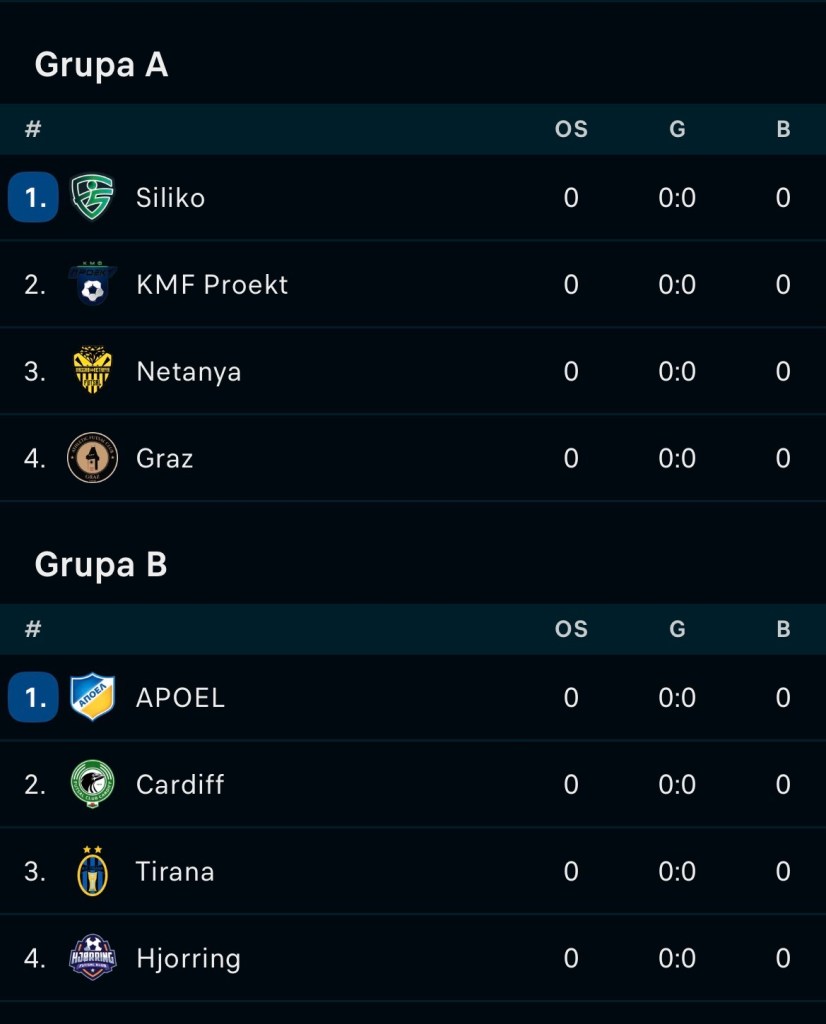This screenshot has width=826, height=1024.
Task: Open the Siliko team crest
Action: coord(92,197)
